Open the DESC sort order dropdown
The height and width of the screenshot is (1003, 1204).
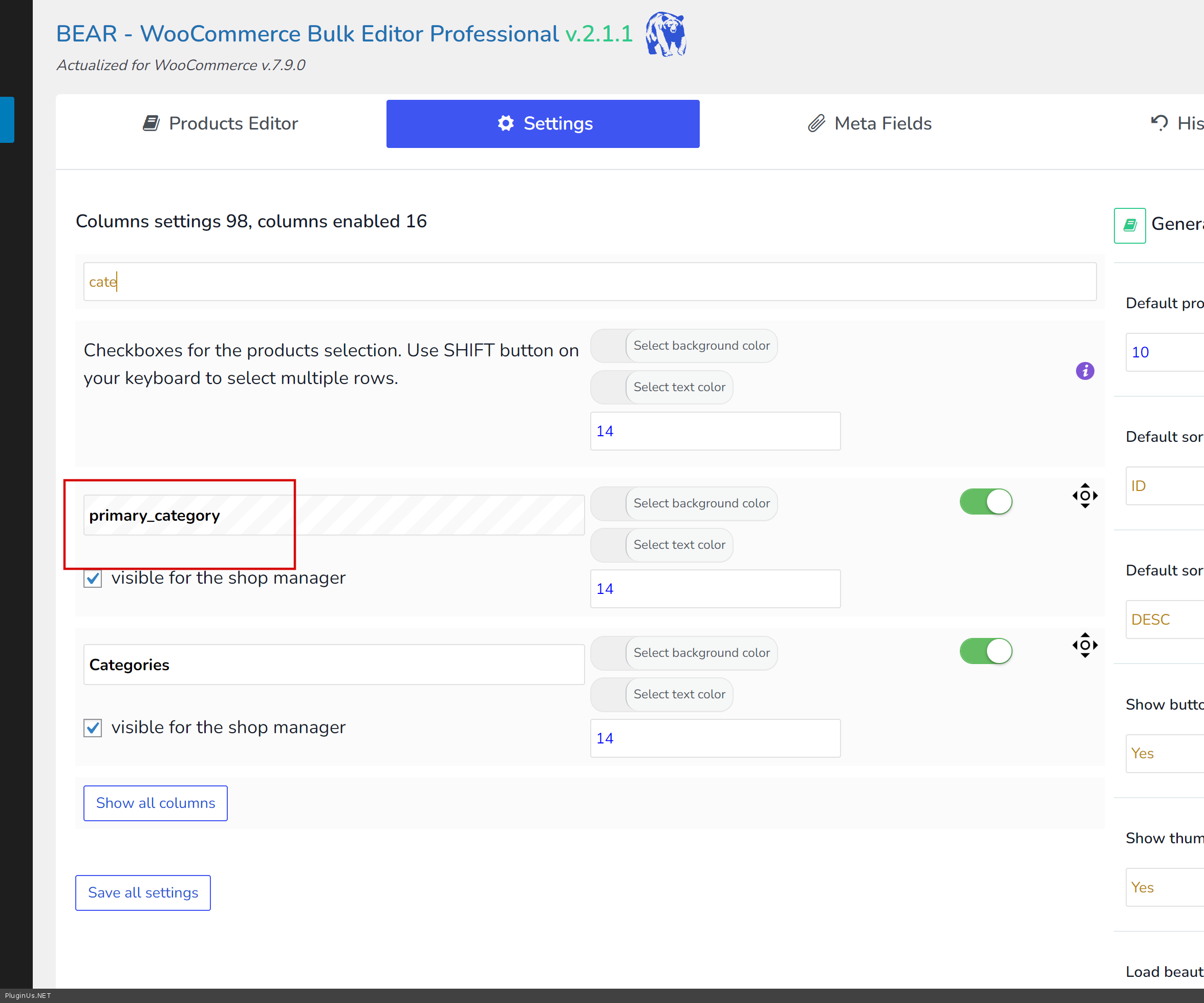tap(1164, 620)
